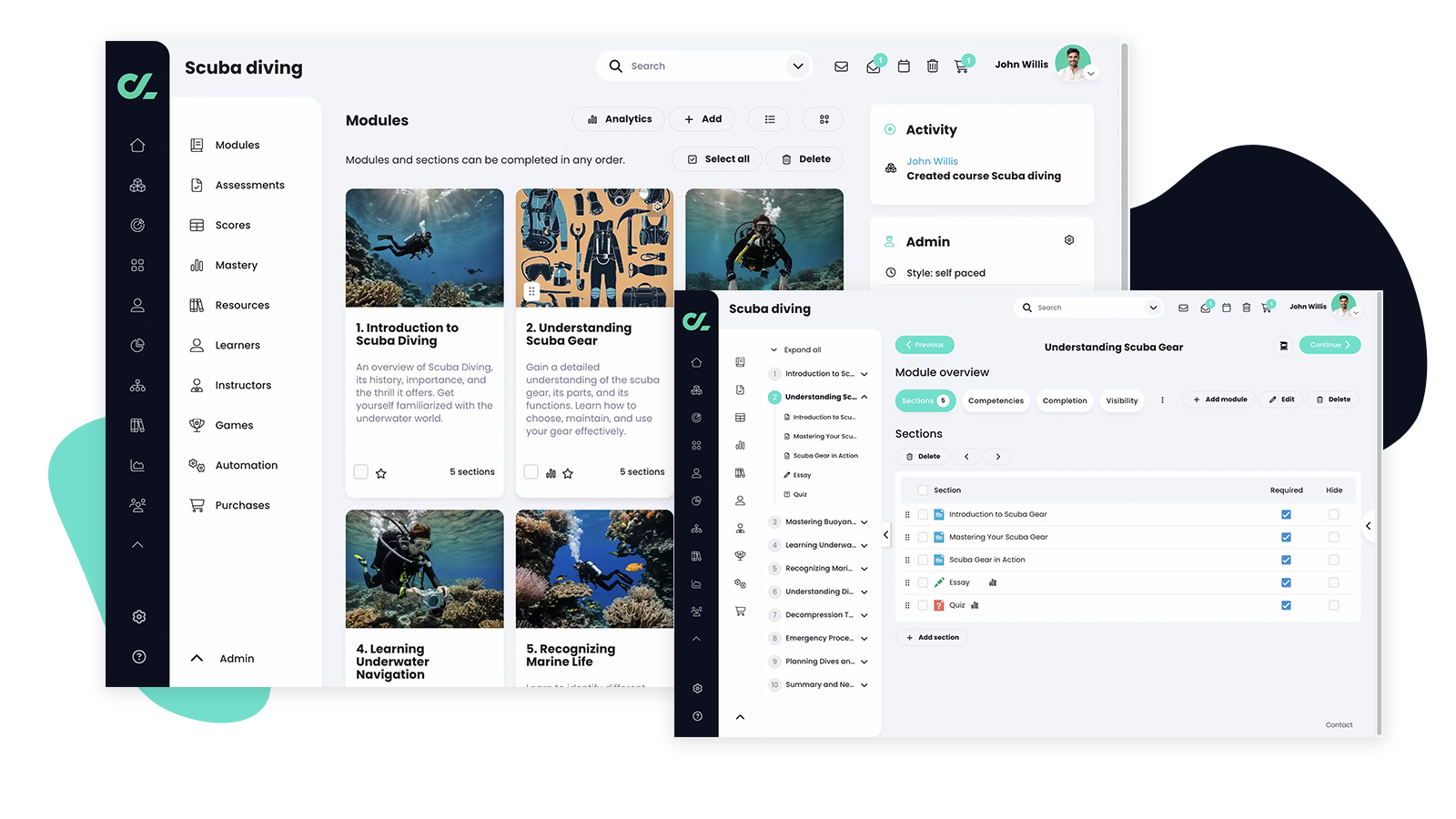Go to Home icon in back window dark sidebar
Screen dimensions: 1456x819
tap(137, 146)
